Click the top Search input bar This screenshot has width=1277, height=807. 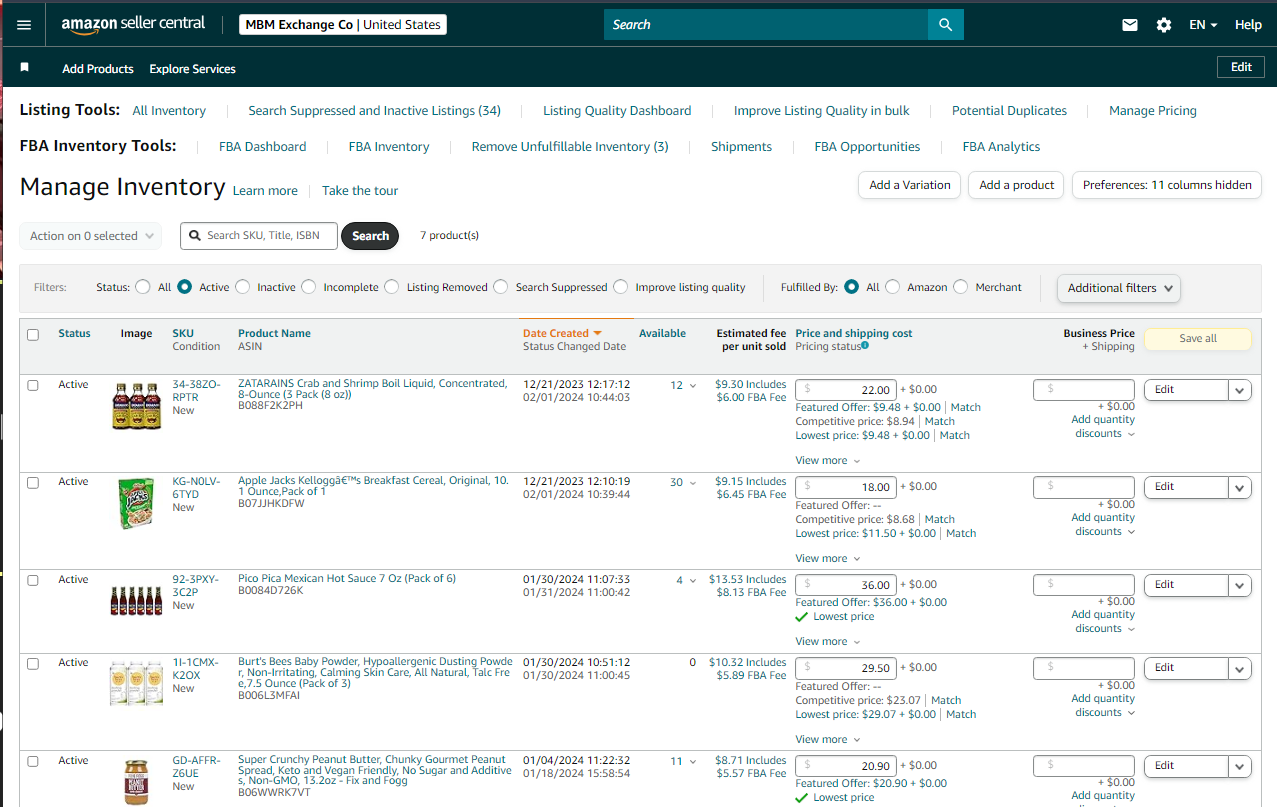(766, 25)
